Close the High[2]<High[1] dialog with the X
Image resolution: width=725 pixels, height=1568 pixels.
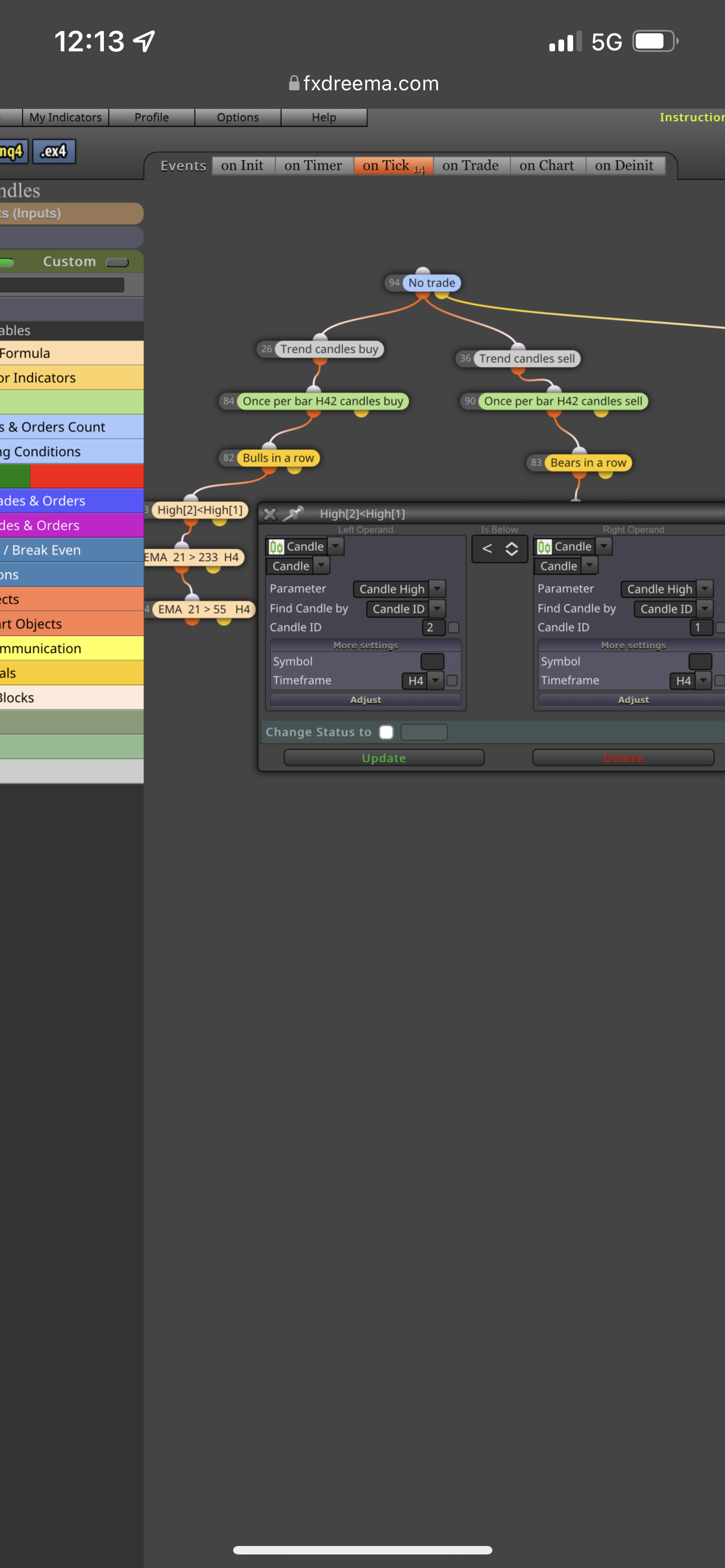[270, 514]
